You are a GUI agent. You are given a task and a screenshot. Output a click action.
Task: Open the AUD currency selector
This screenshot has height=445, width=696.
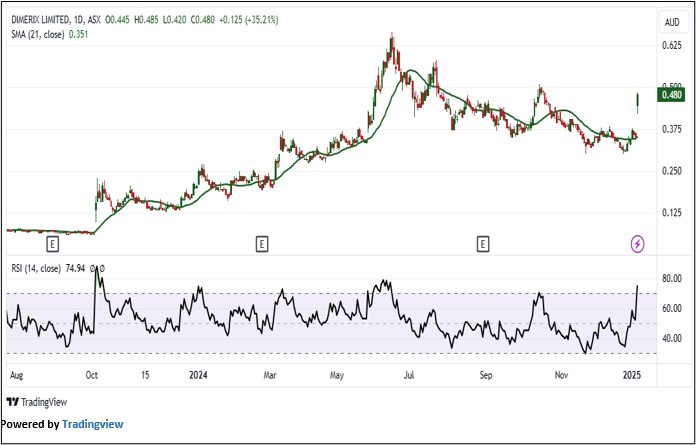[x=672, y=22]
